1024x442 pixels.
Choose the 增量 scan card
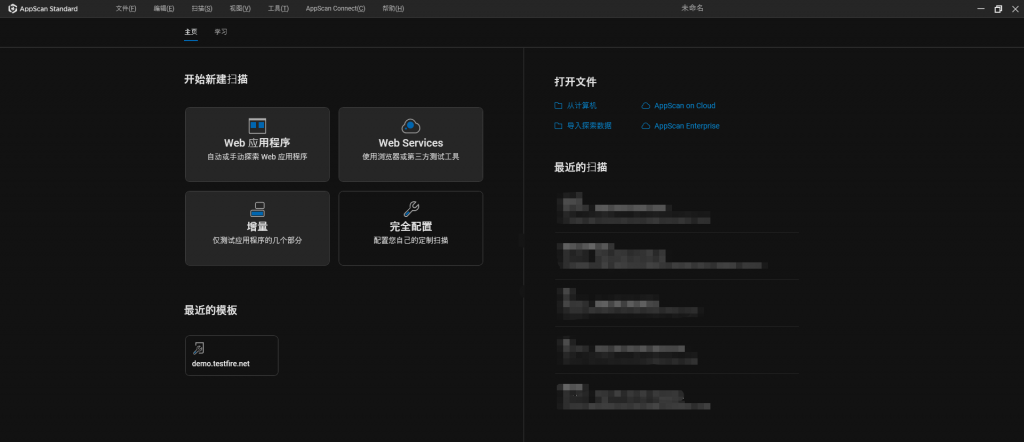pos(257,229)
